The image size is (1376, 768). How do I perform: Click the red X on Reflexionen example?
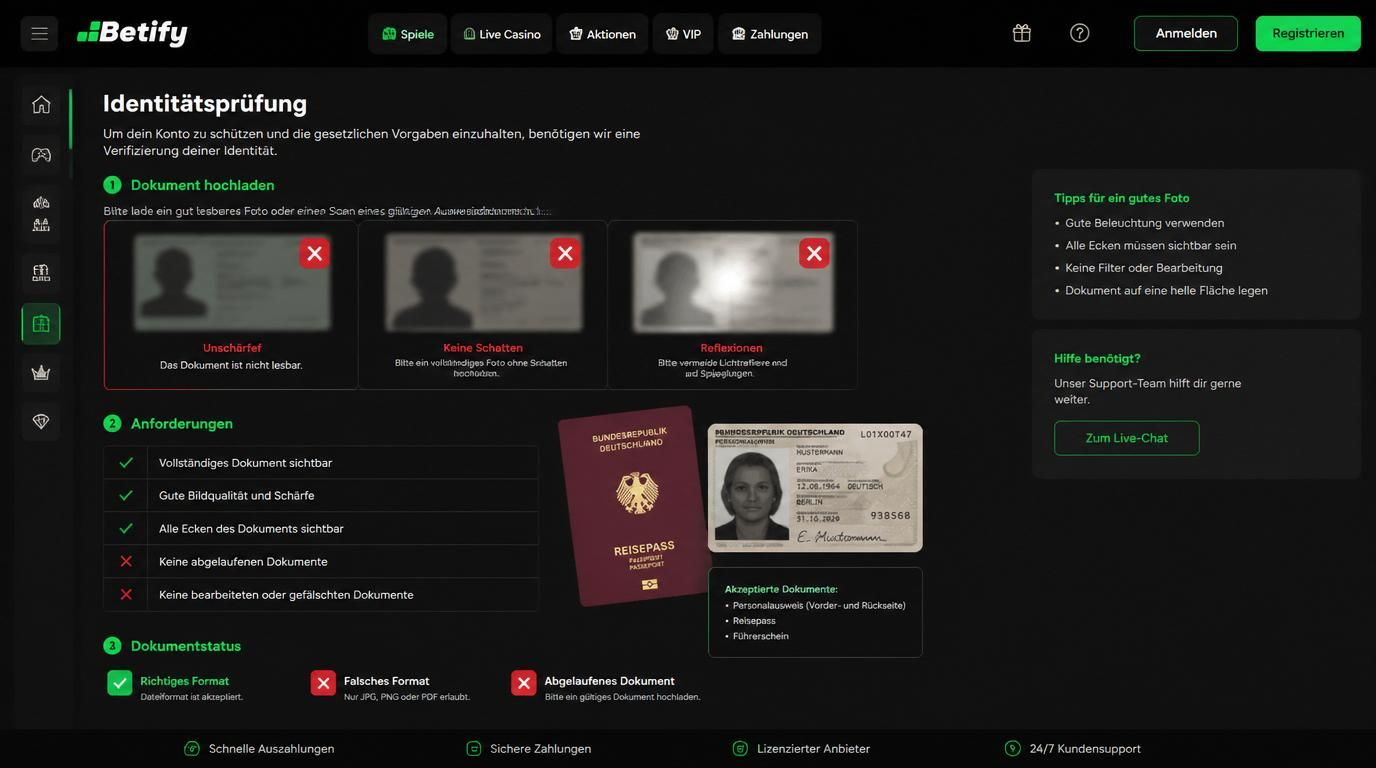(x=814, y=254)
